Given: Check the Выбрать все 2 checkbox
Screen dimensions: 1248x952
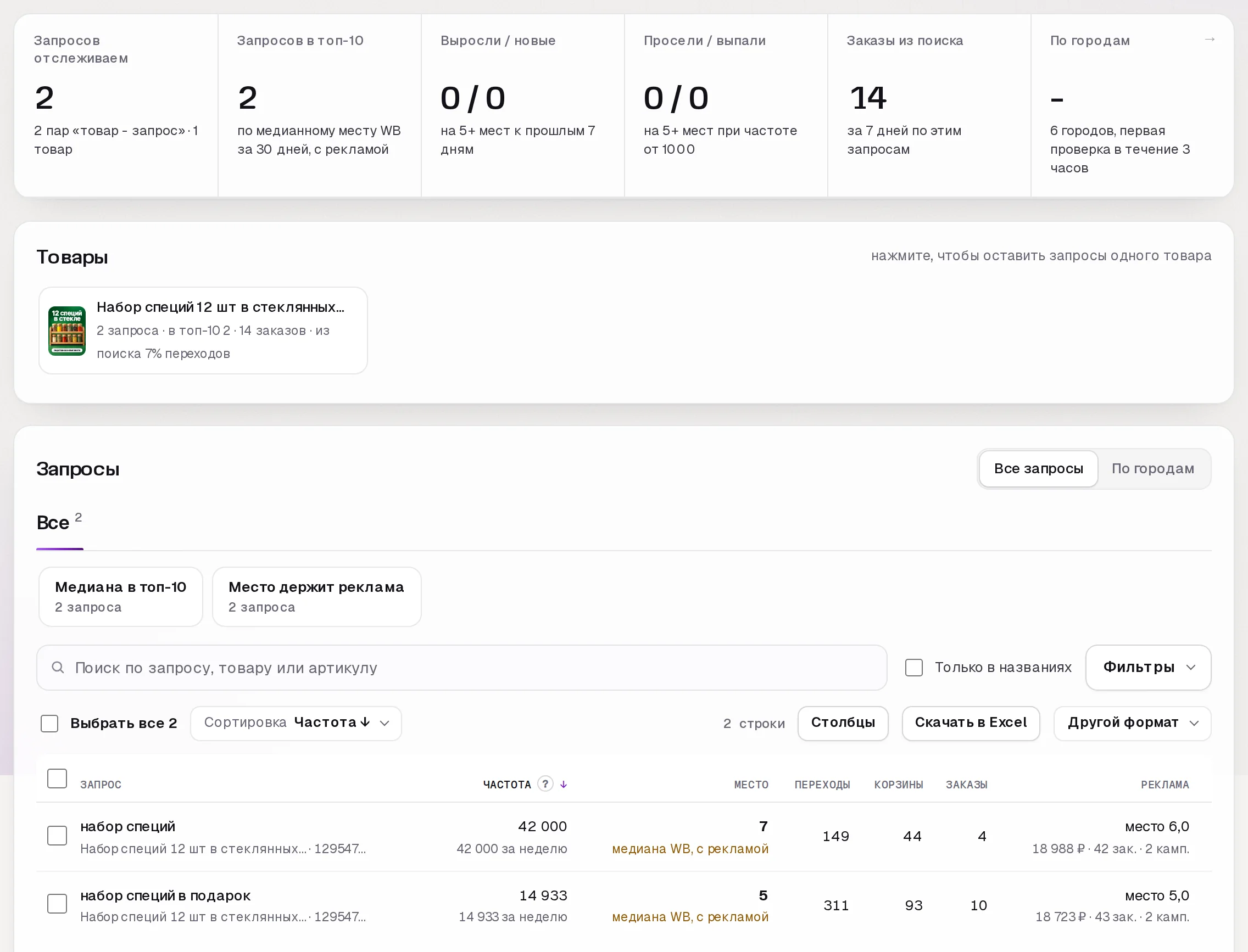Looking at the screenshot, I should 50,724.
